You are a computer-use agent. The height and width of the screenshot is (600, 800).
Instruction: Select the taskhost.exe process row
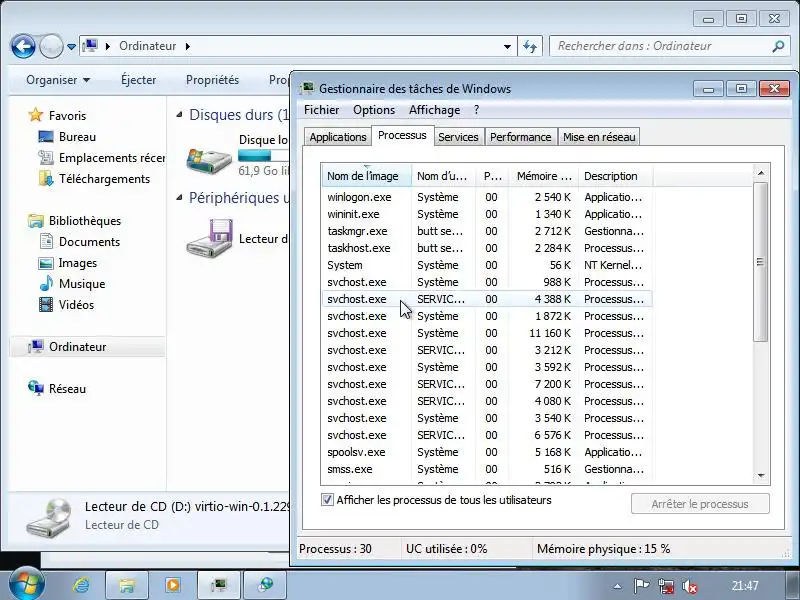coord(487,248)
